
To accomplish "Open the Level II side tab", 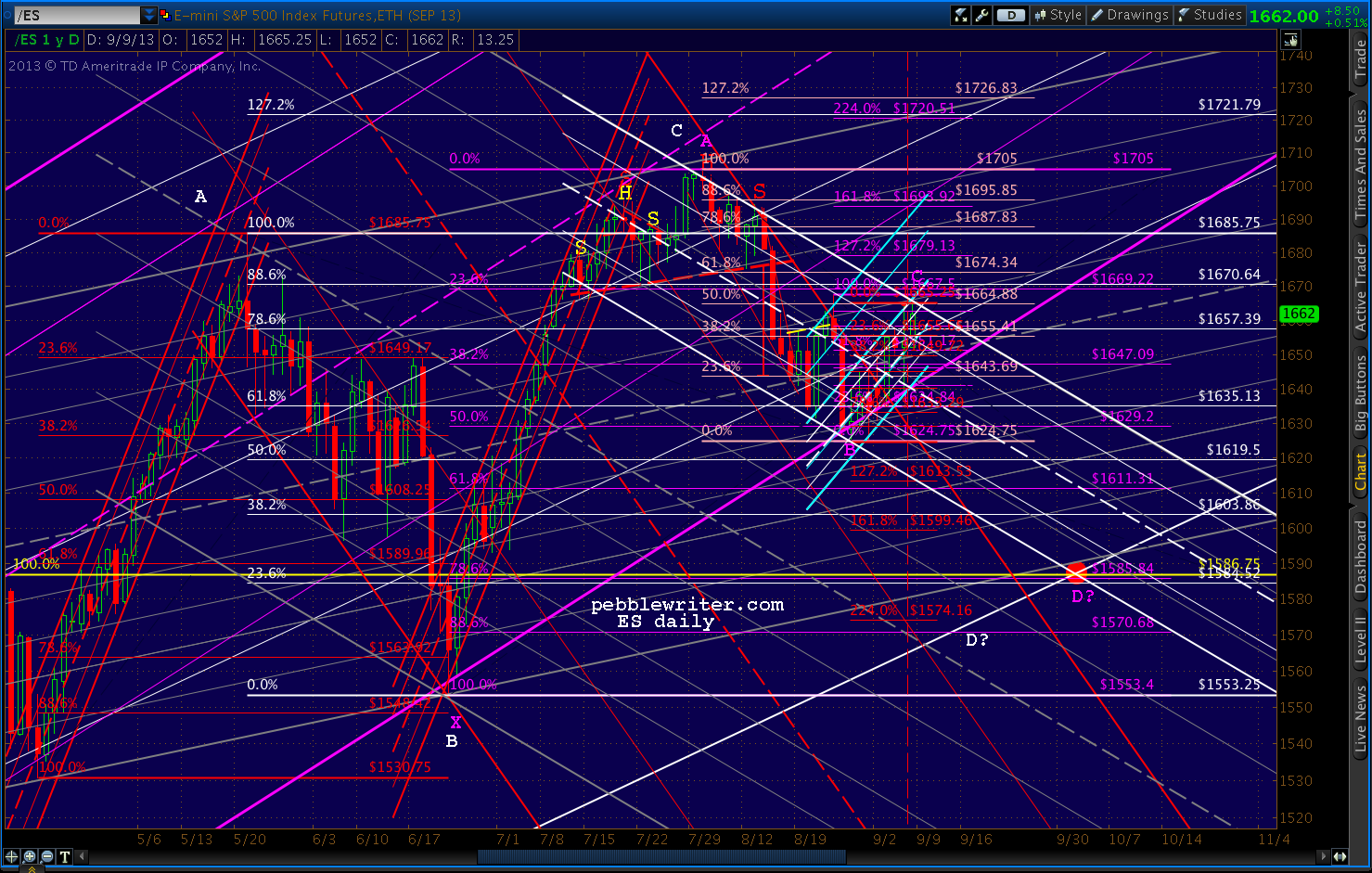I will (1361, 641).
